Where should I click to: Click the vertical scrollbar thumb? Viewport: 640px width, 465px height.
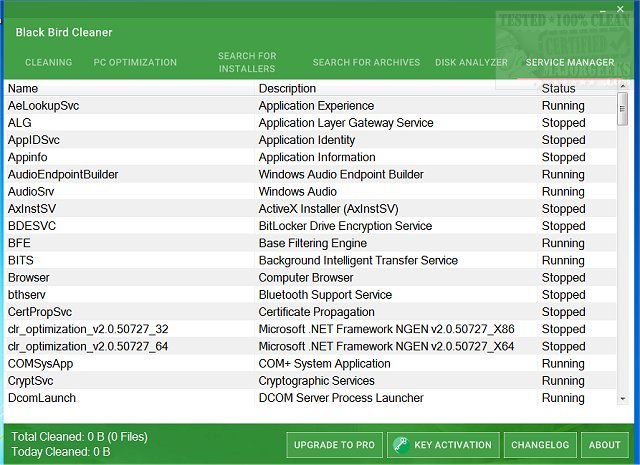(622, 109)
